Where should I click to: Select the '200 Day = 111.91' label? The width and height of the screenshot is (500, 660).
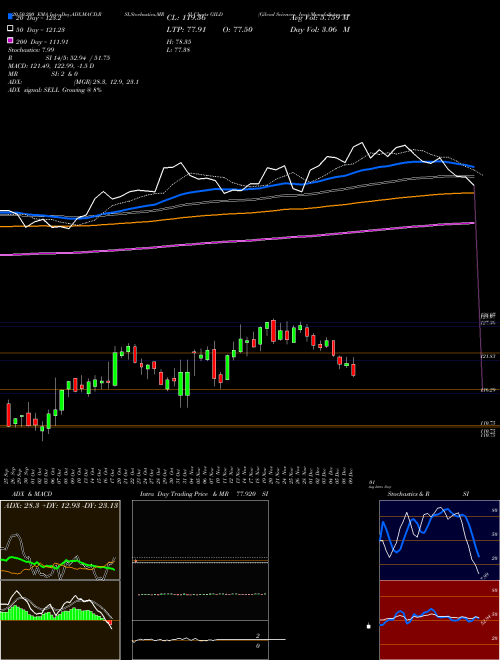pos(43,42)
